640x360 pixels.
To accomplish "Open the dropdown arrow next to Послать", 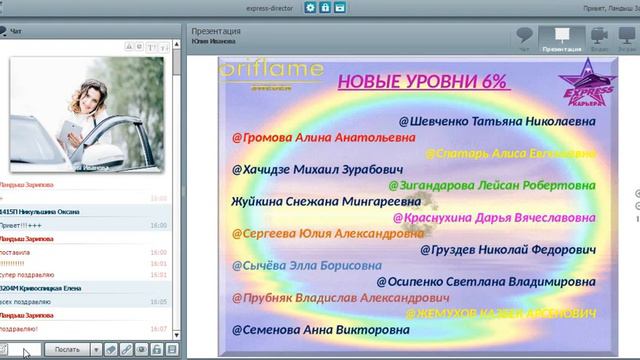I will pyautogui.click(x=96, y=349).
